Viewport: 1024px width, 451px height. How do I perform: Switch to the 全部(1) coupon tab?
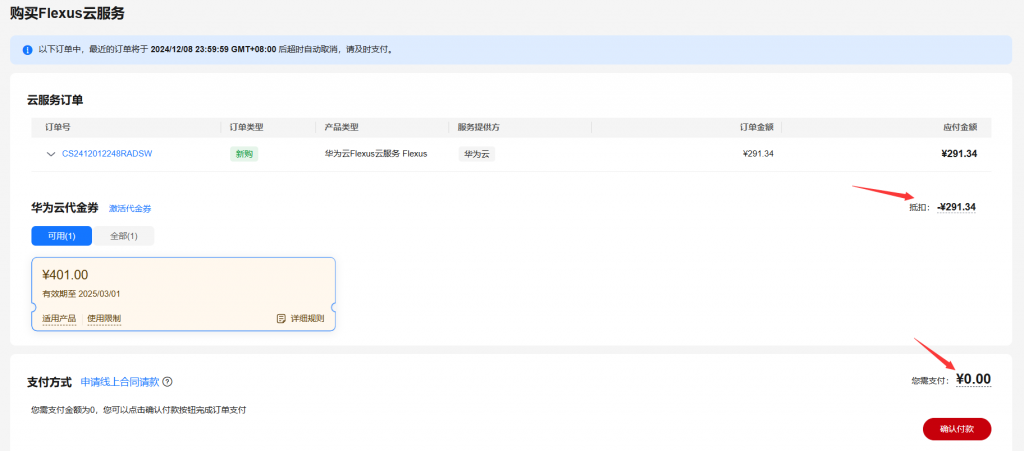click(x=124, y=236)
